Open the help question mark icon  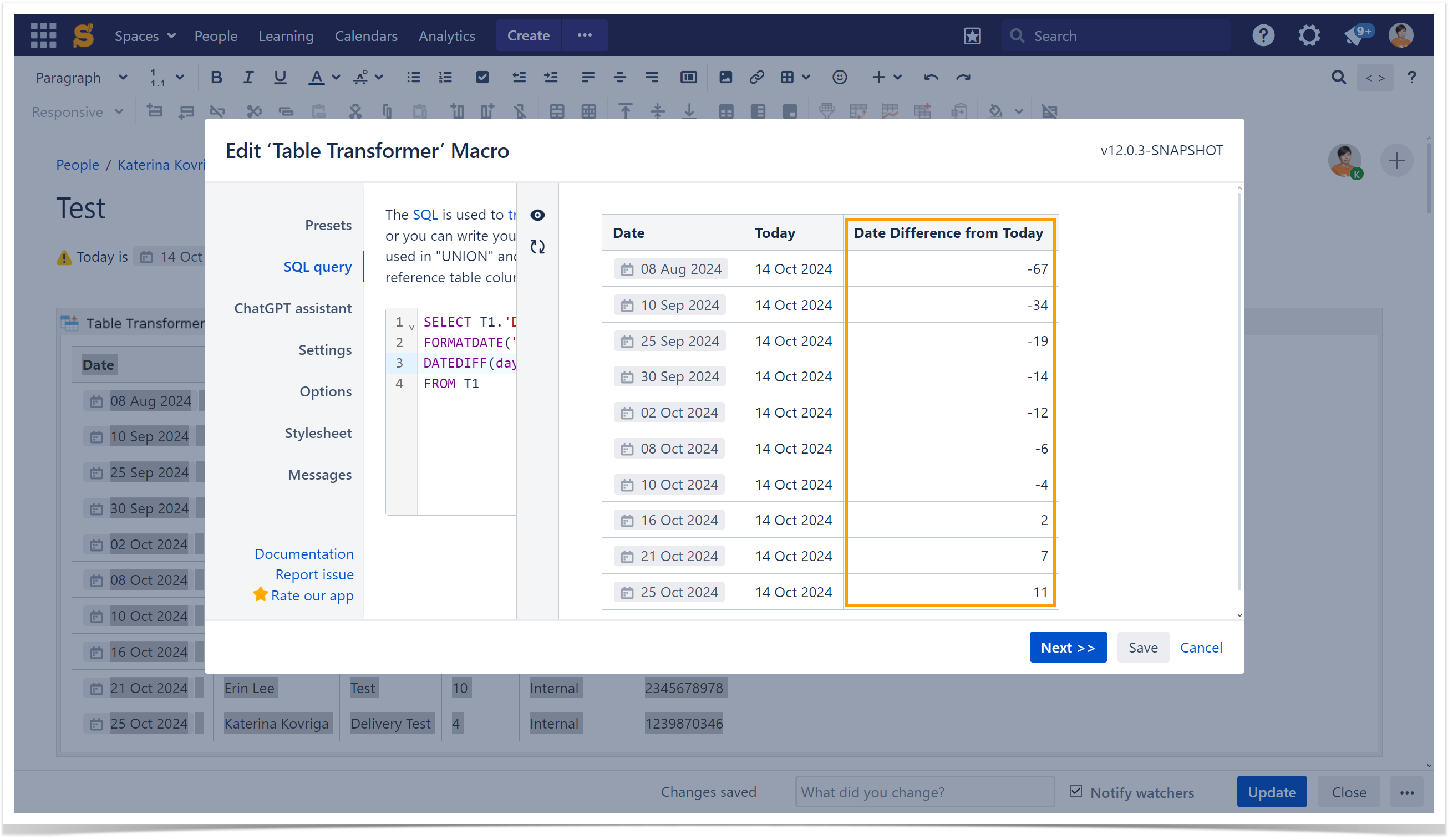tap(1263, 35)
